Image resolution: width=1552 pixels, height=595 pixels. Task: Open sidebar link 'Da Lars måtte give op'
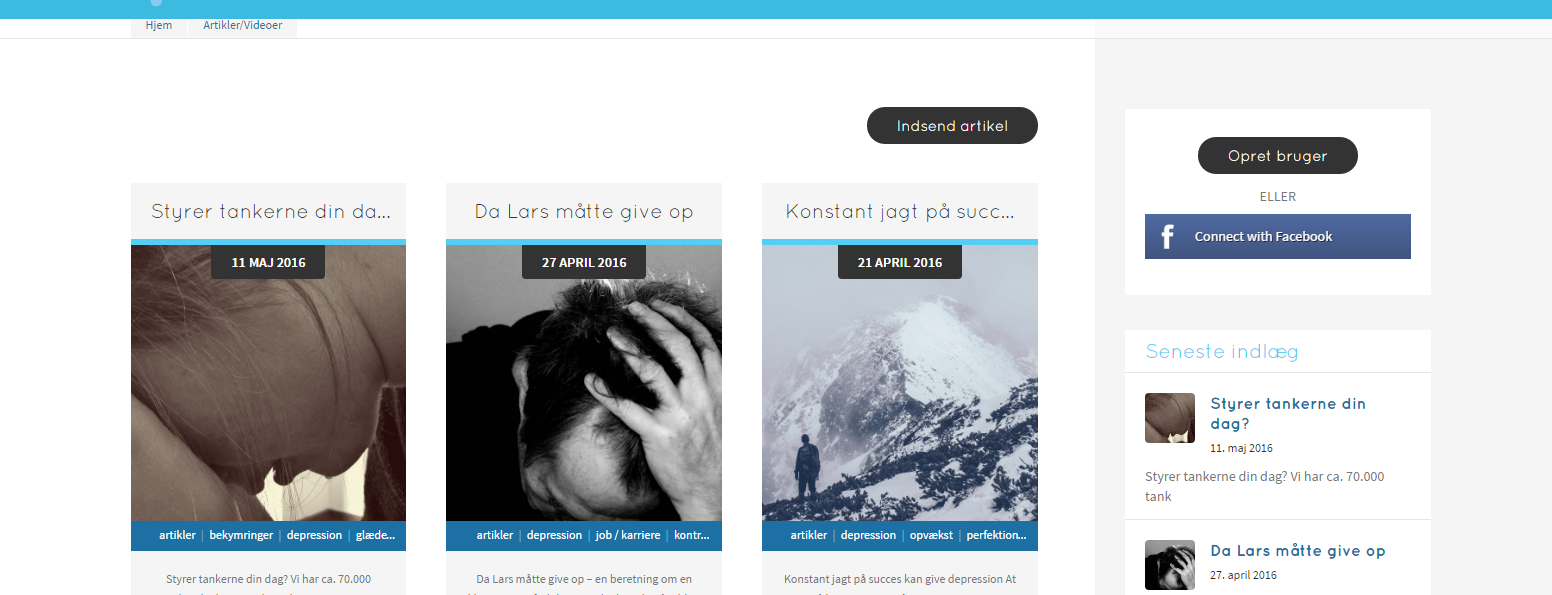tap(1298, 551)
